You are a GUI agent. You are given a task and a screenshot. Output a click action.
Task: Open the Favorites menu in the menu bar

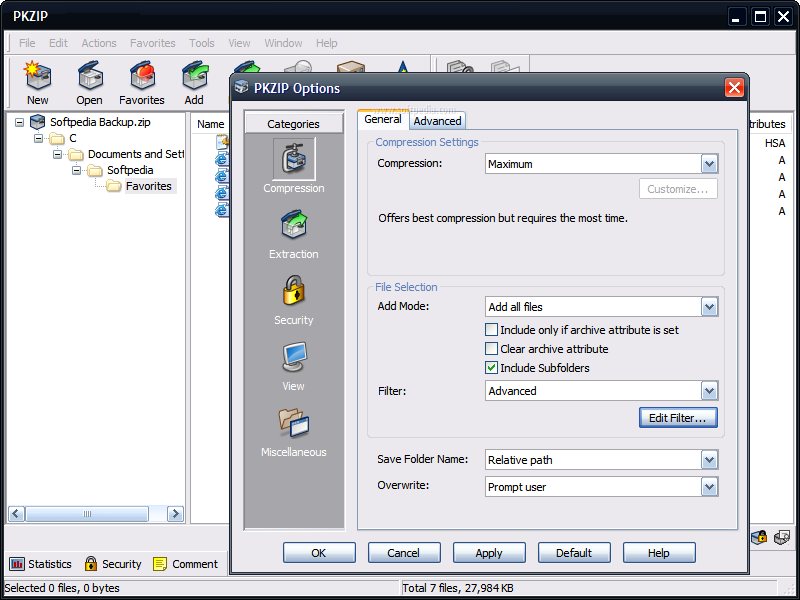pyautogui.click(x=153, y=43)
